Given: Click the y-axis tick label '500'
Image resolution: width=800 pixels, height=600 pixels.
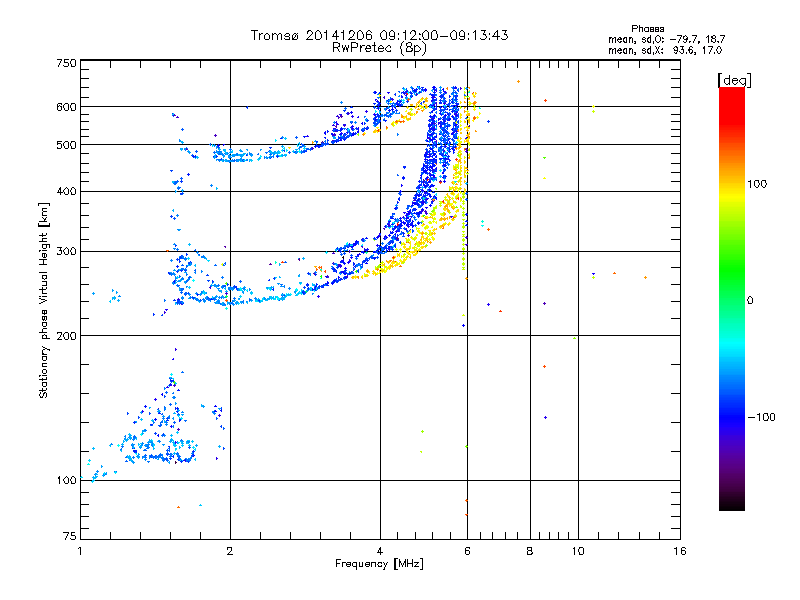Looking at the screenshot, I should point(66,145).
